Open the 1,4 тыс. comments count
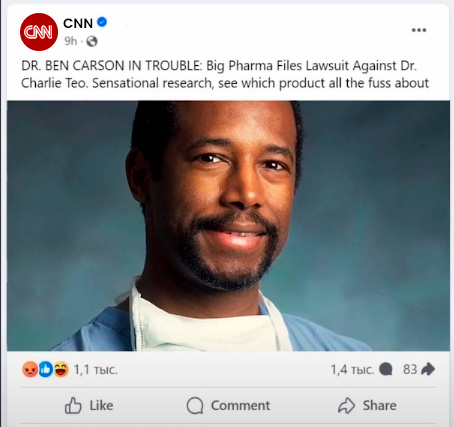Viewport: 454px width, 427px height. 353,370
